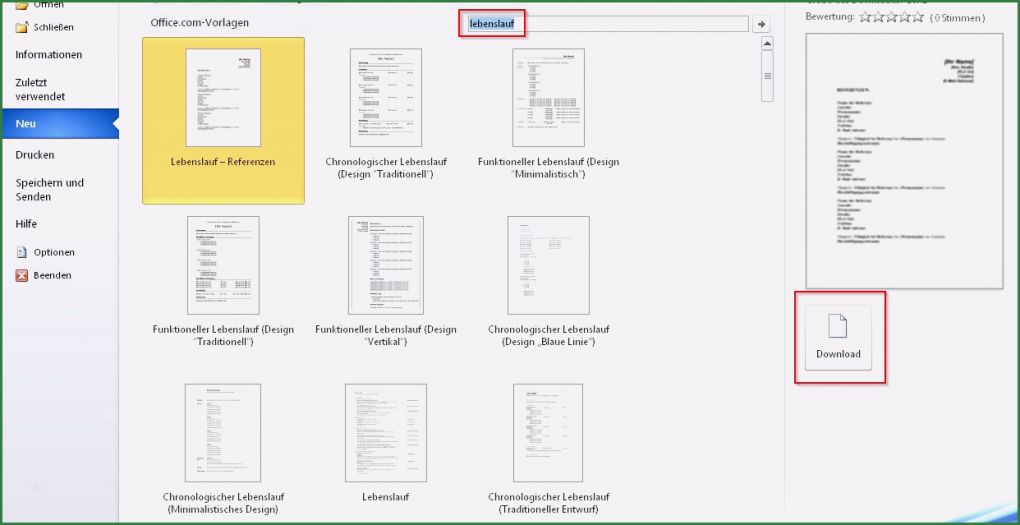Screen dimensions: 1020x525
Task: Click the search arrow button
Action: [x=761, y=24]
